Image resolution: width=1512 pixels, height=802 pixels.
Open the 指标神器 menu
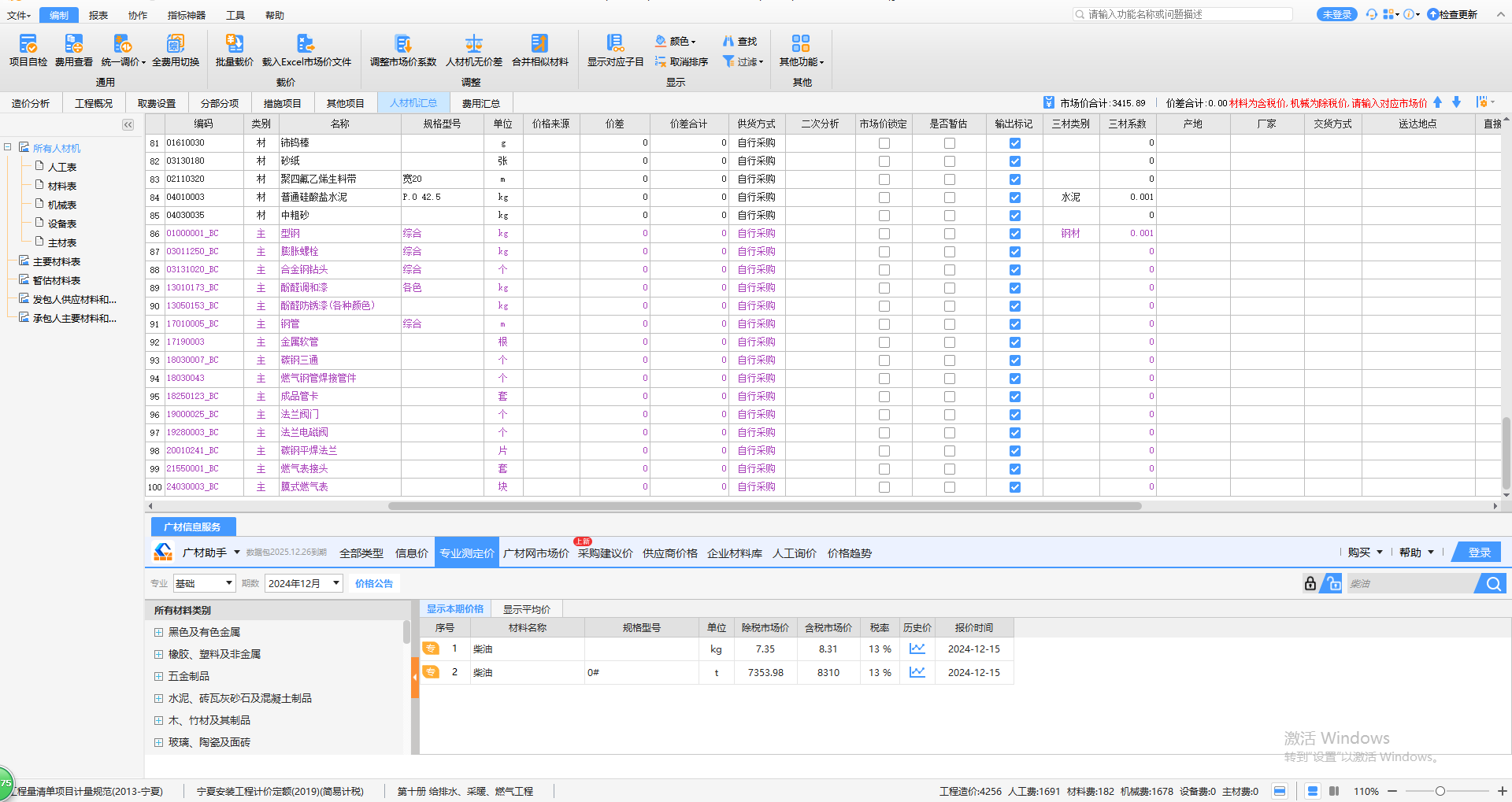187,15
